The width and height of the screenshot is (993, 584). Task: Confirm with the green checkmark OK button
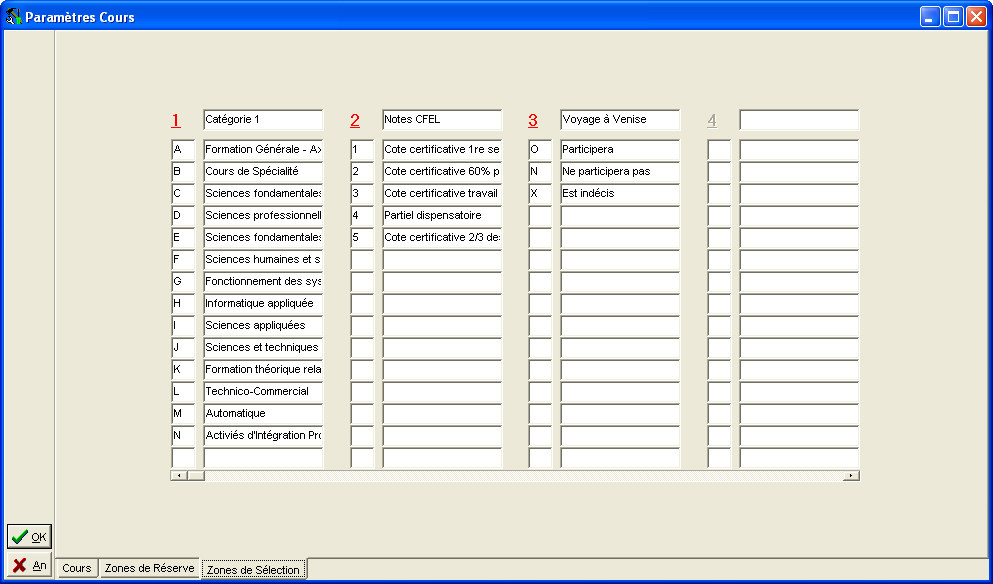click(x=29, y=537)
